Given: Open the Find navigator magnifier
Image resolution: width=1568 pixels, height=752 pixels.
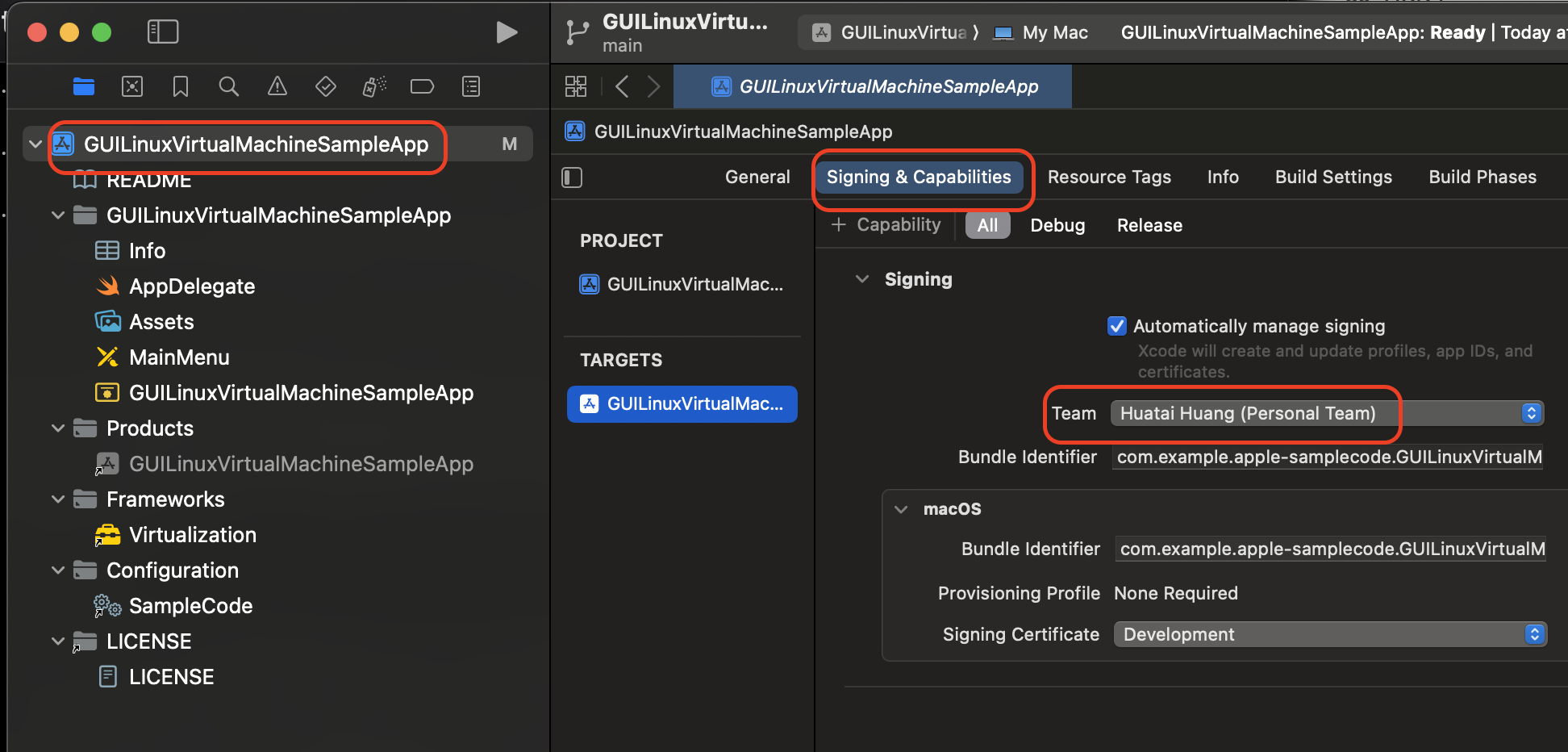Looking at the screenshot, I should (x=229, y=86).
